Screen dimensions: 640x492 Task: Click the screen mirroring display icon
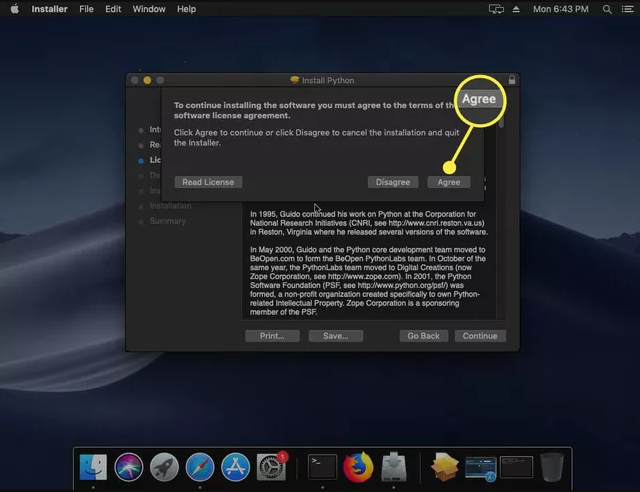coord(496,9)
